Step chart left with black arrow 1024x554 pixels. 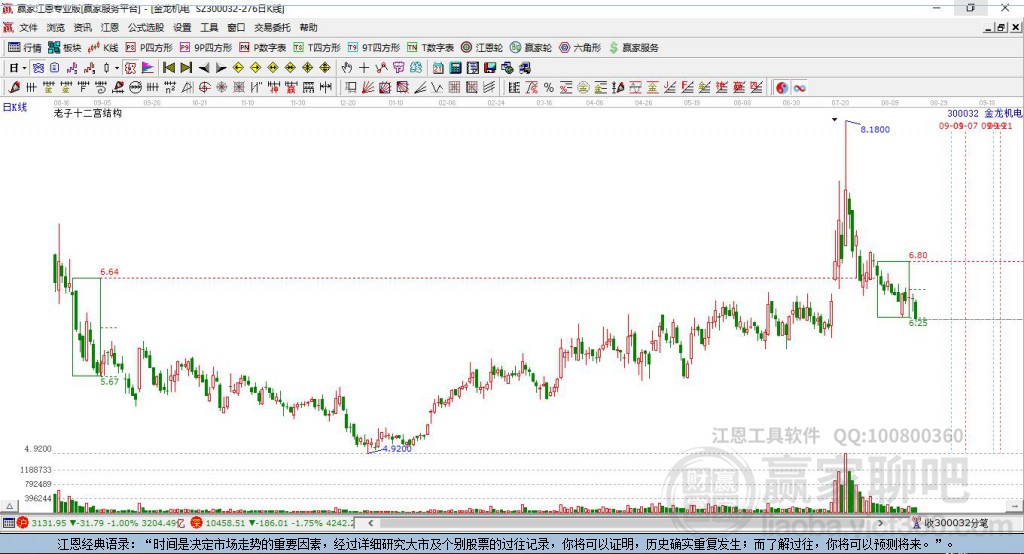pyautogui.click(x=204, y=68)
